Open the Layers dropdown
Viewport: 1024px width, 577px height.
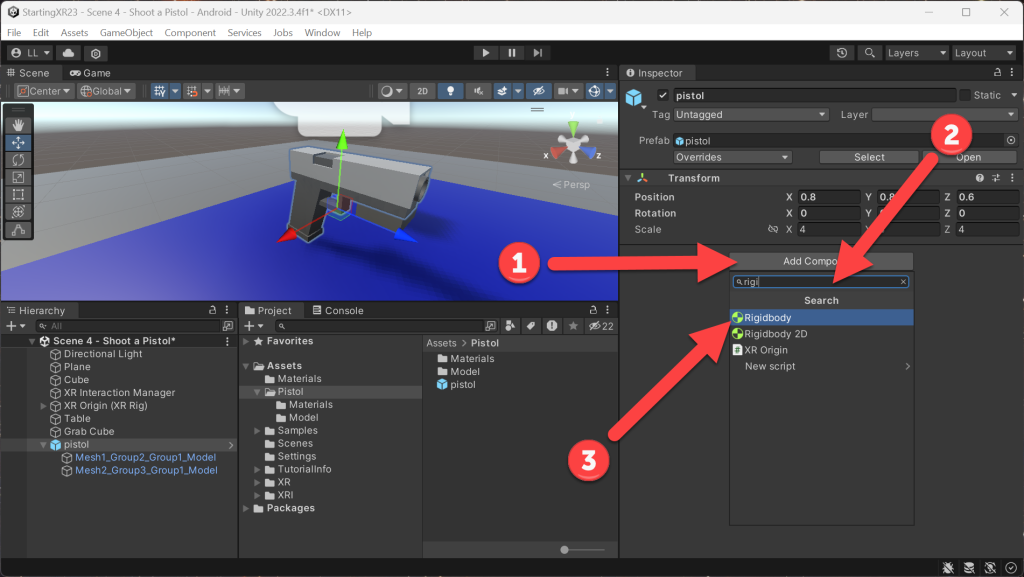(917, 53)
